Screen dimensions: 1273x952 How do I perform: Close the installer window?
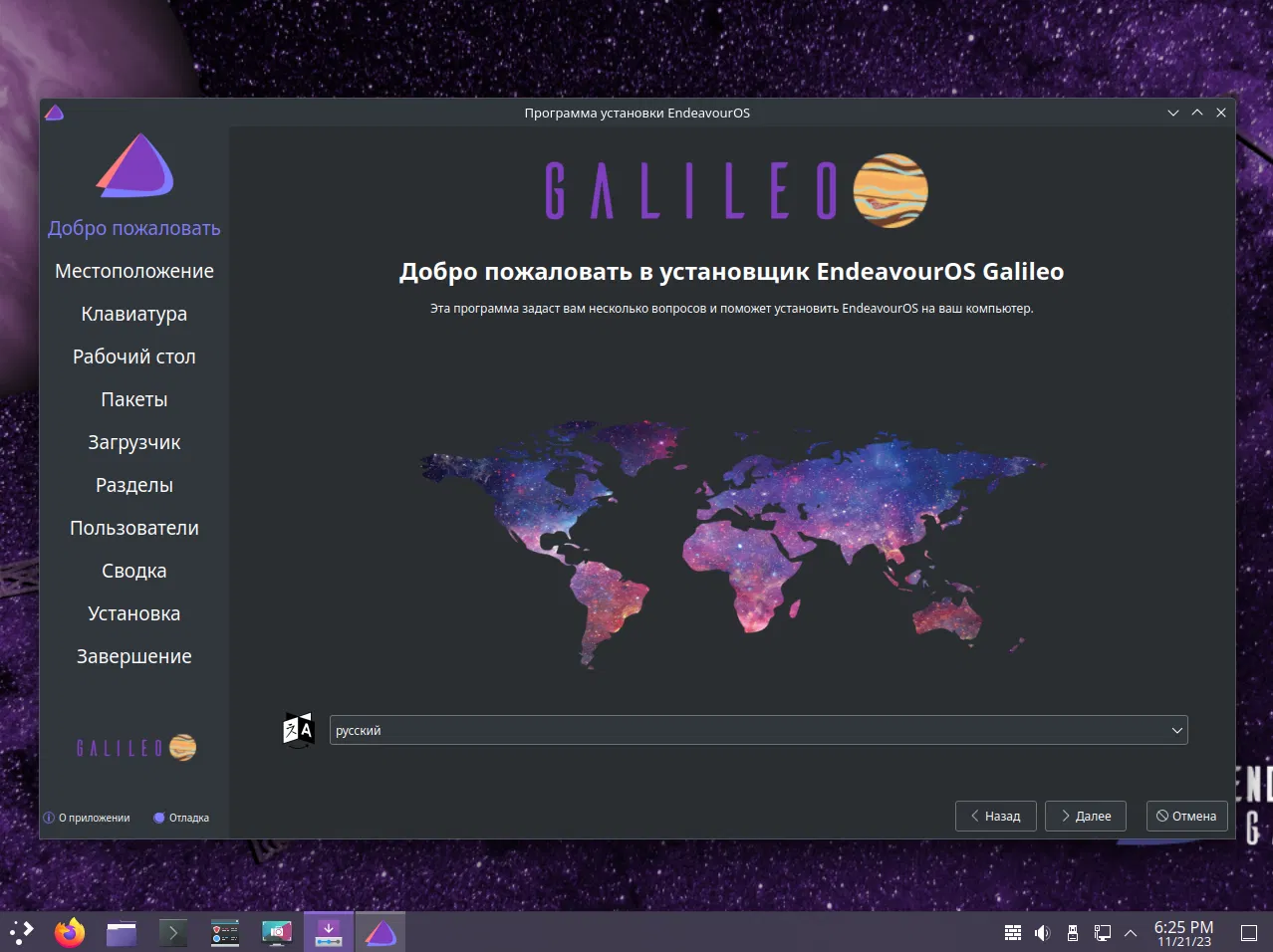click(1221, 113)
